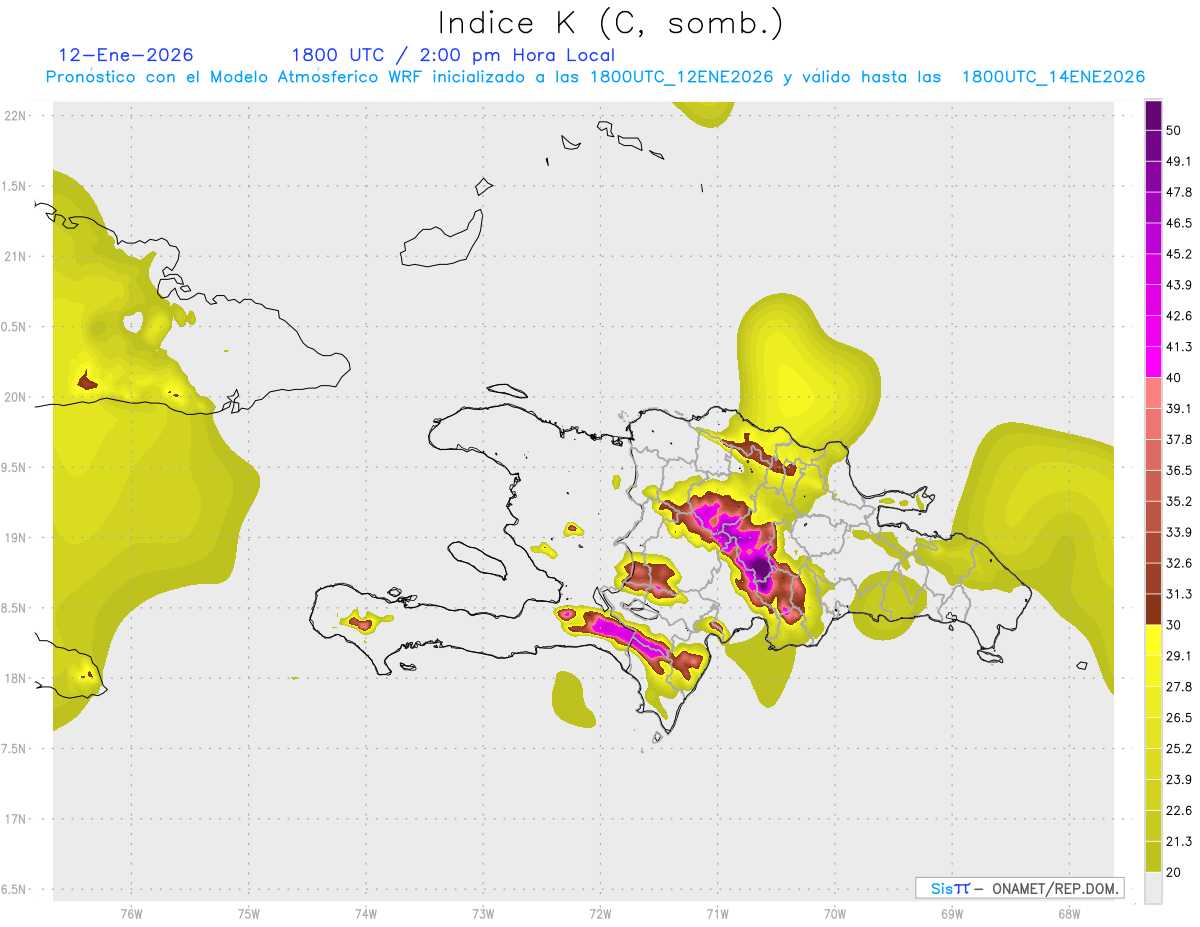Click the legend value "23.9"
The height and width of the screenshot is (927, 1200).
pyautogui.click(x=1179, y=780)
